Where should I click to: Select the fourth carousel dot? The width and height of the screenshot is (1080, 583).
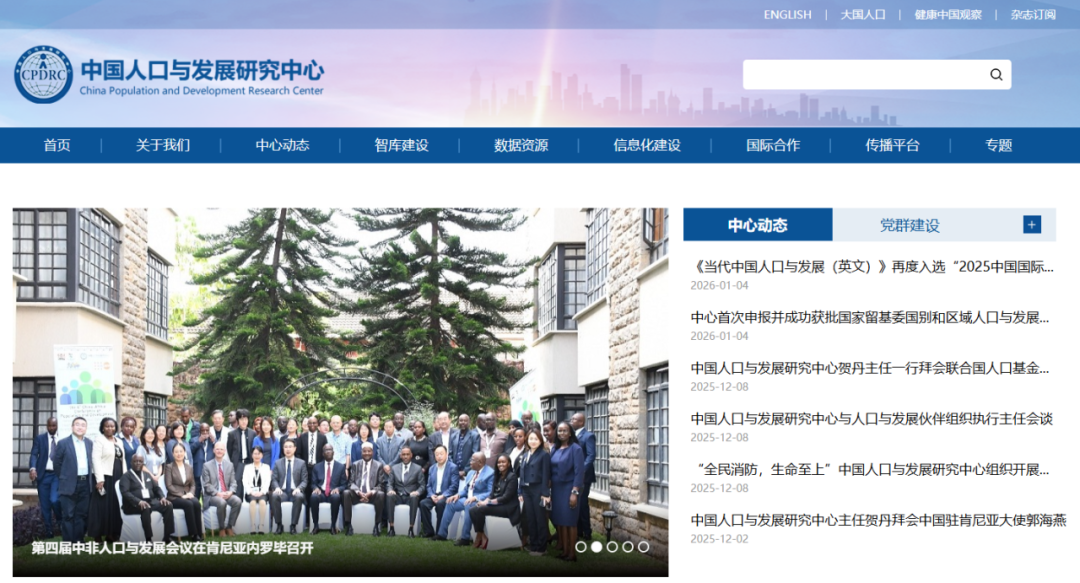[628, 547]
